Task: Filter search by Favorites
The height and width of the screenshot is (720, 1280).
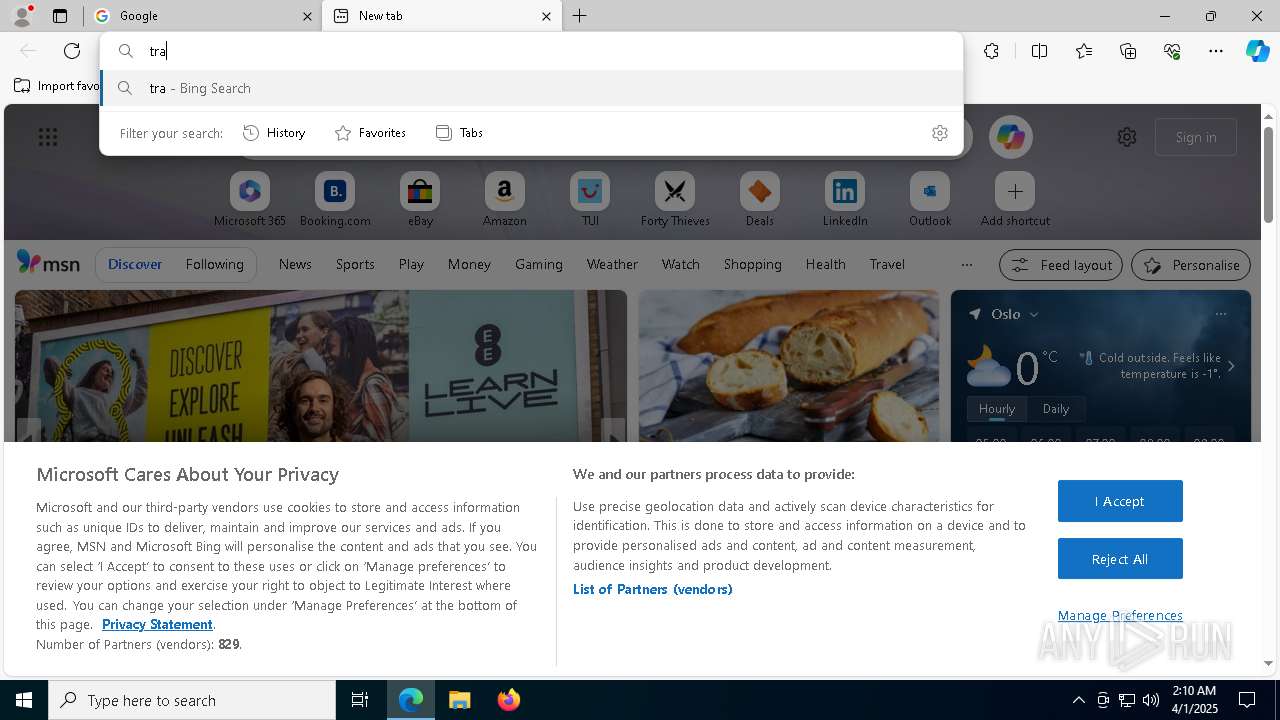Action: click(x=370, y=133)
